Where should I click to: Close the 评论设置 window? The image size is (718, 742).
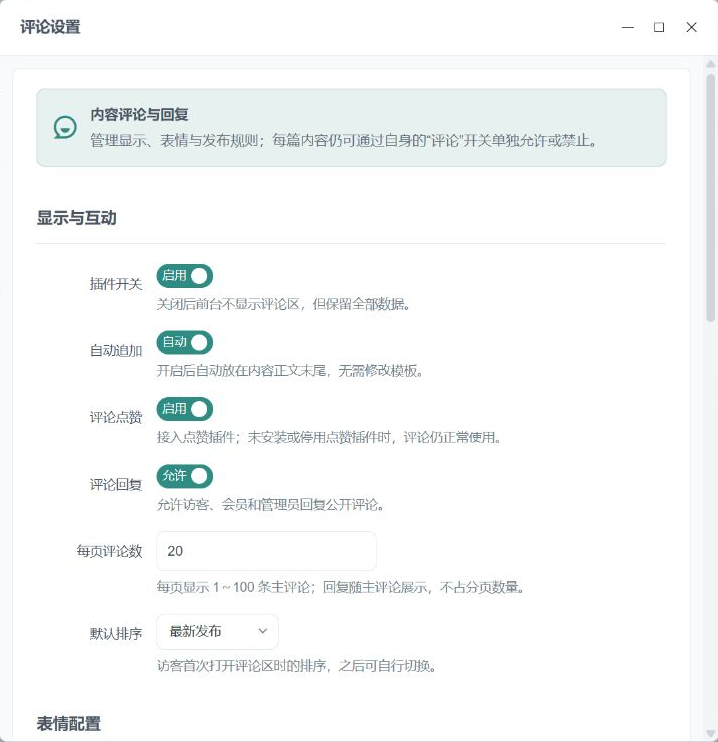click(691, 27)
